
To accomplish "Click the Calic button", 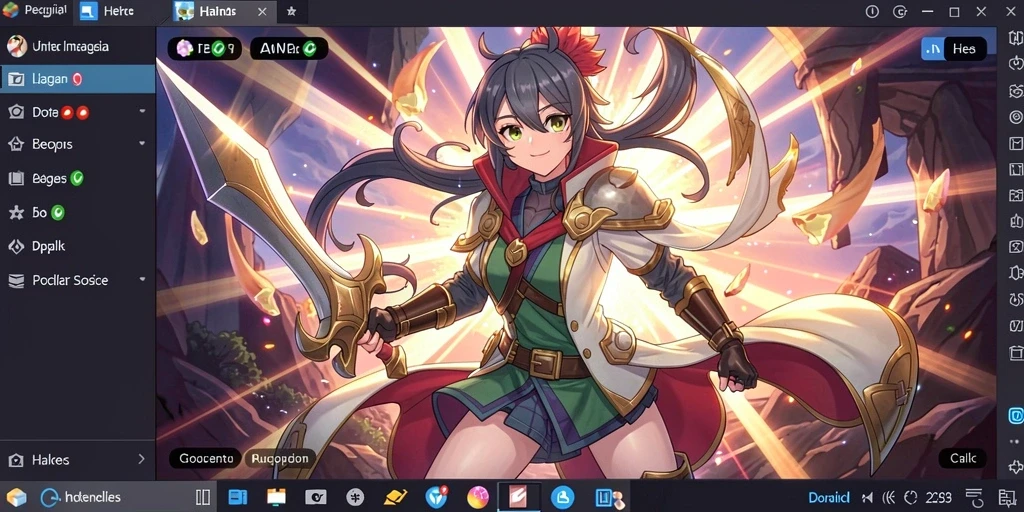I will (963, 458).
